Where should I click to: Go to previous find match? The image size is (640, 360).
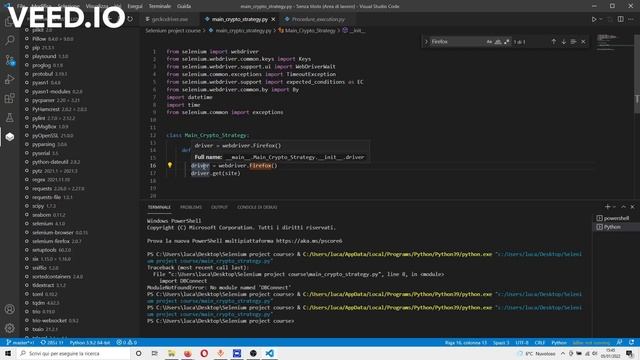tap(553, 42)
